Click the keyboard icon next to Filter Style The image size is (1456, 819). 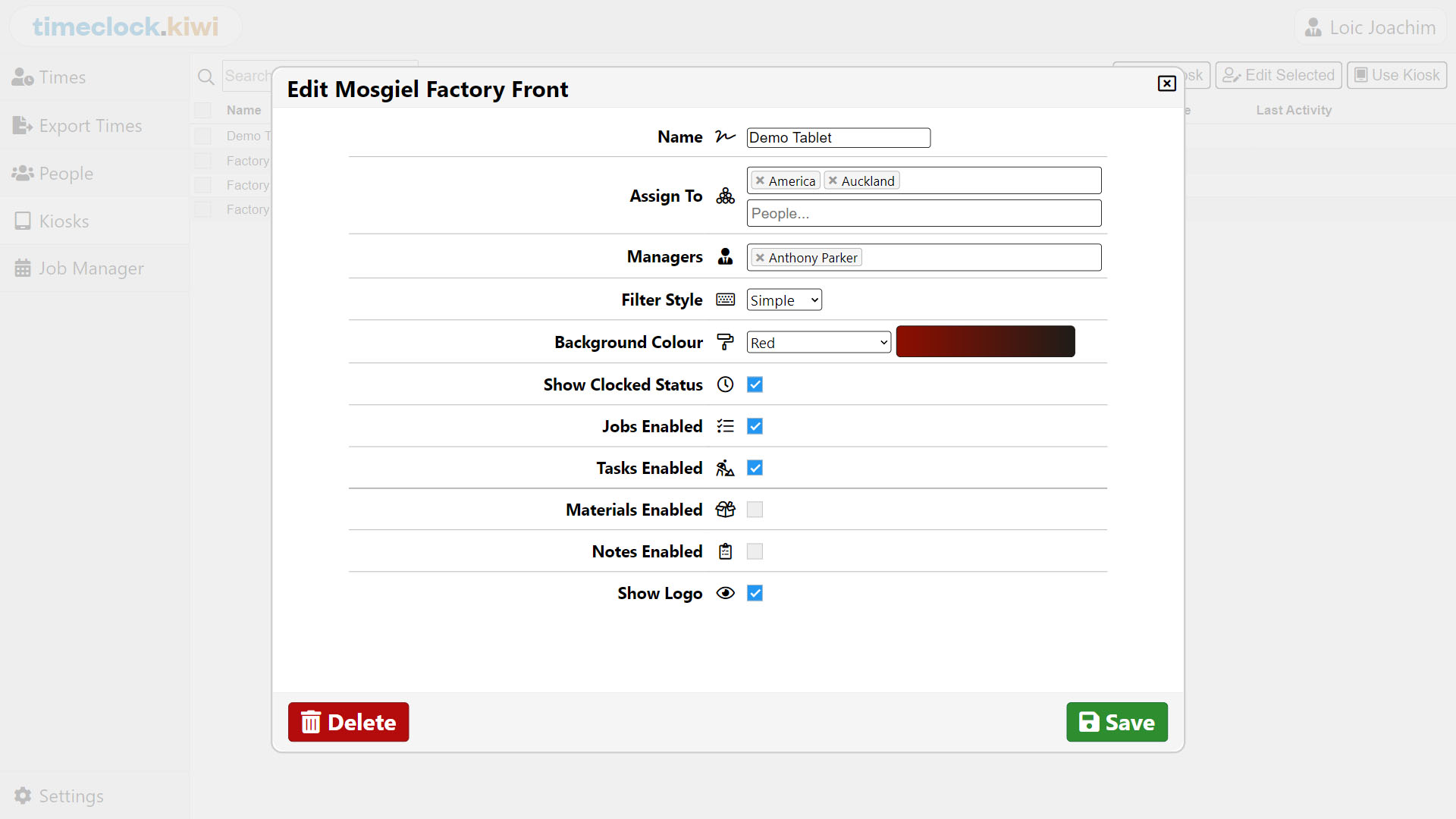click(725, 300)
